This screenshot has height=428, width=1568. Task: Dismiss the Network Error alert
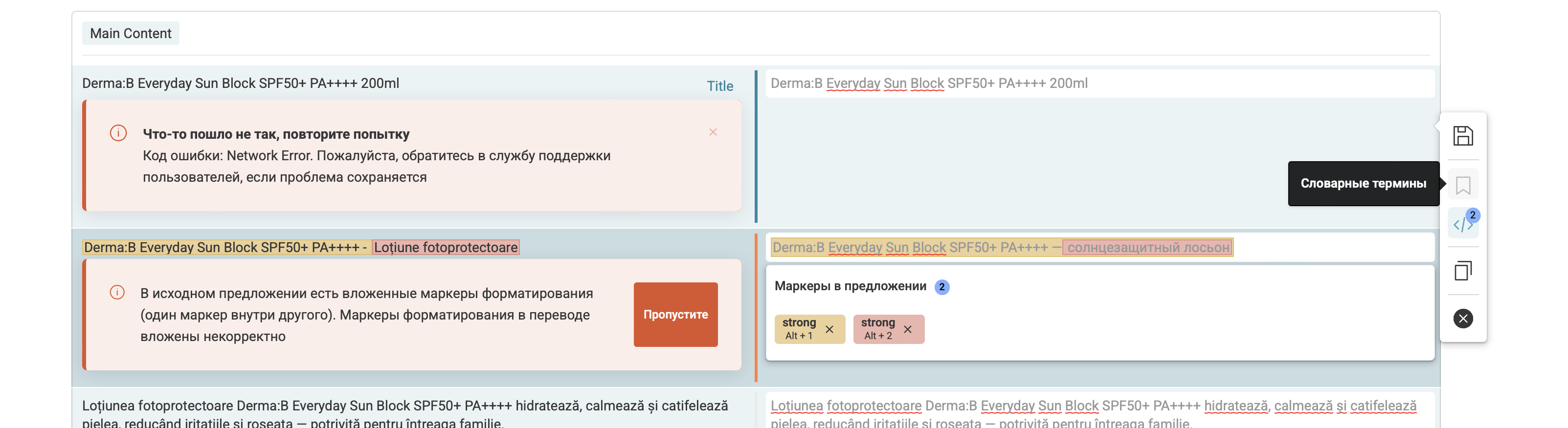tap(713, 132)
